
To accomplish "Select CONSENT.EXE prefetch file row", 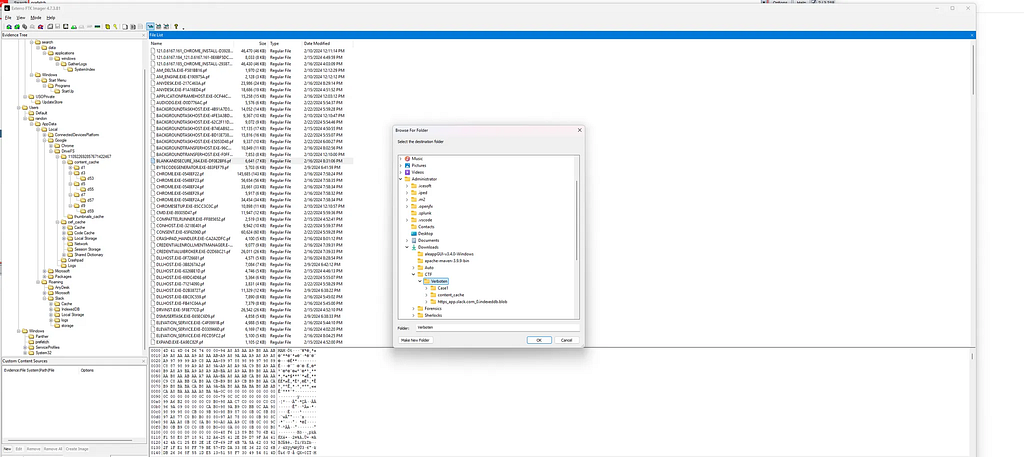I will click(251, 232).
